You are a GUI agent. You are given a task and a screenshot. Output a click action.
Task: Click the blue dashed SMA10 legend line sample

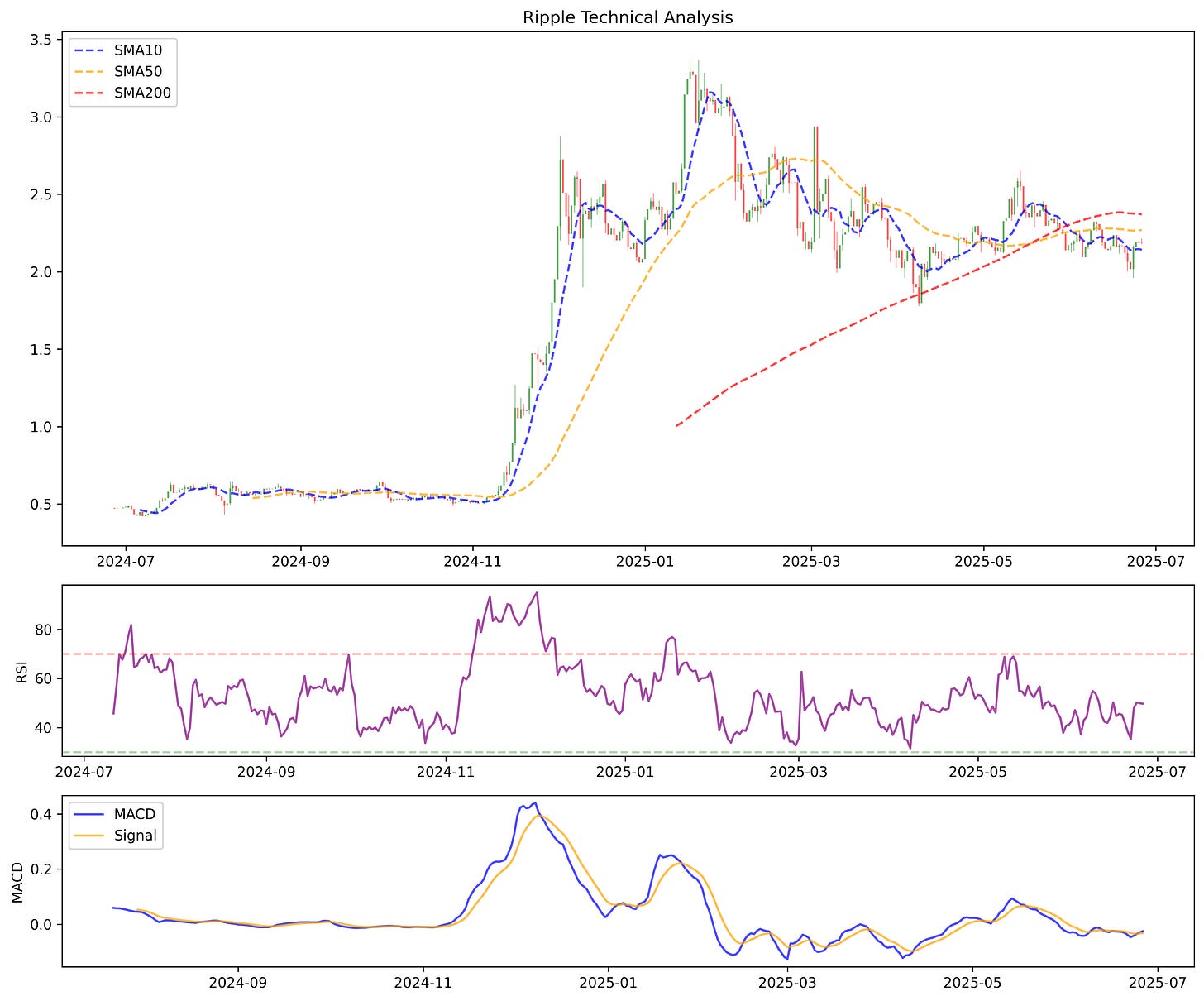click(x=90, y=51)
